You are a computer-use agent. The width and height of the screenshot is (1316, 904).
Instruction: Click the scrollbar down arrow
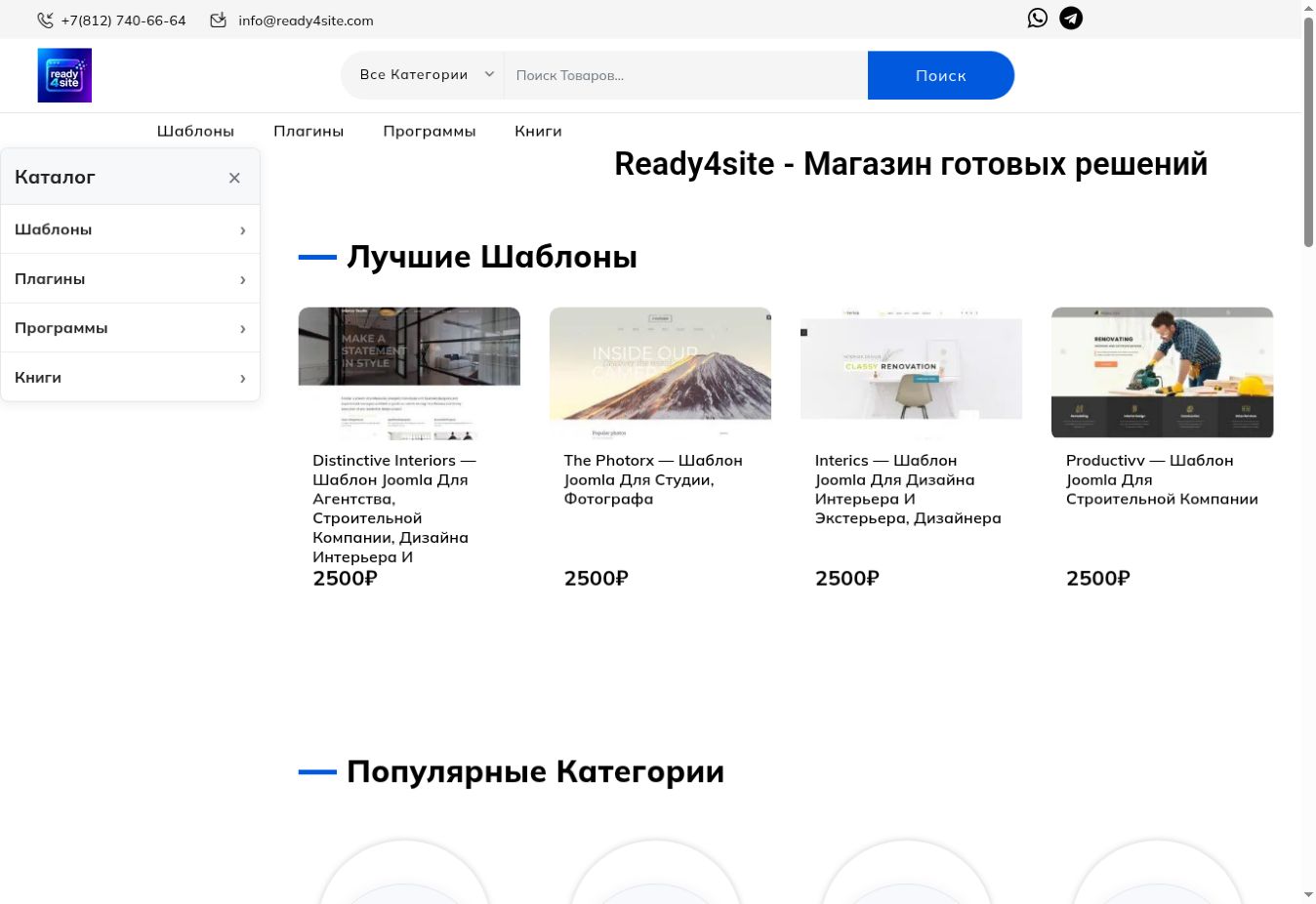1309,895
